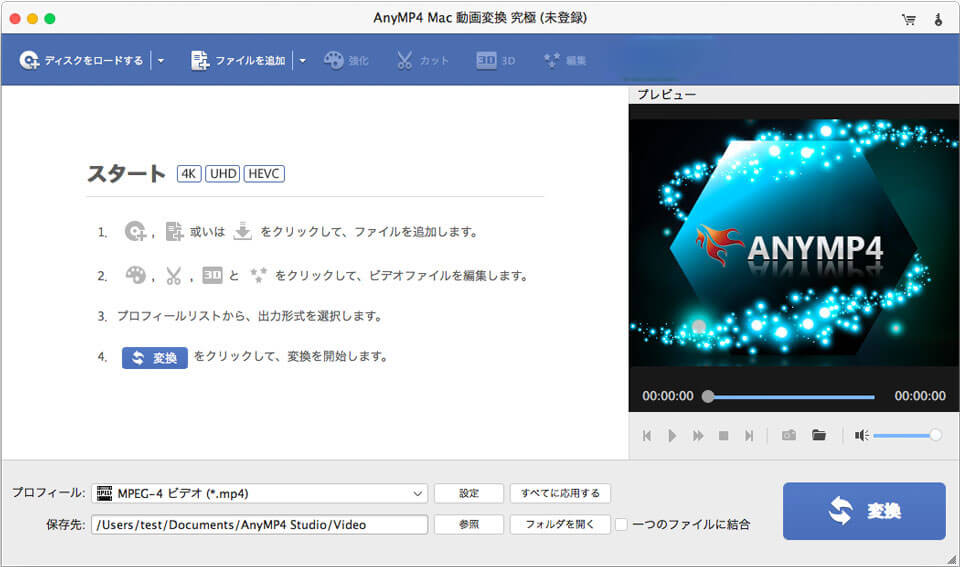The image size is (960, 567).
Task: Skip to next item in preview
Action: point(749,435)
